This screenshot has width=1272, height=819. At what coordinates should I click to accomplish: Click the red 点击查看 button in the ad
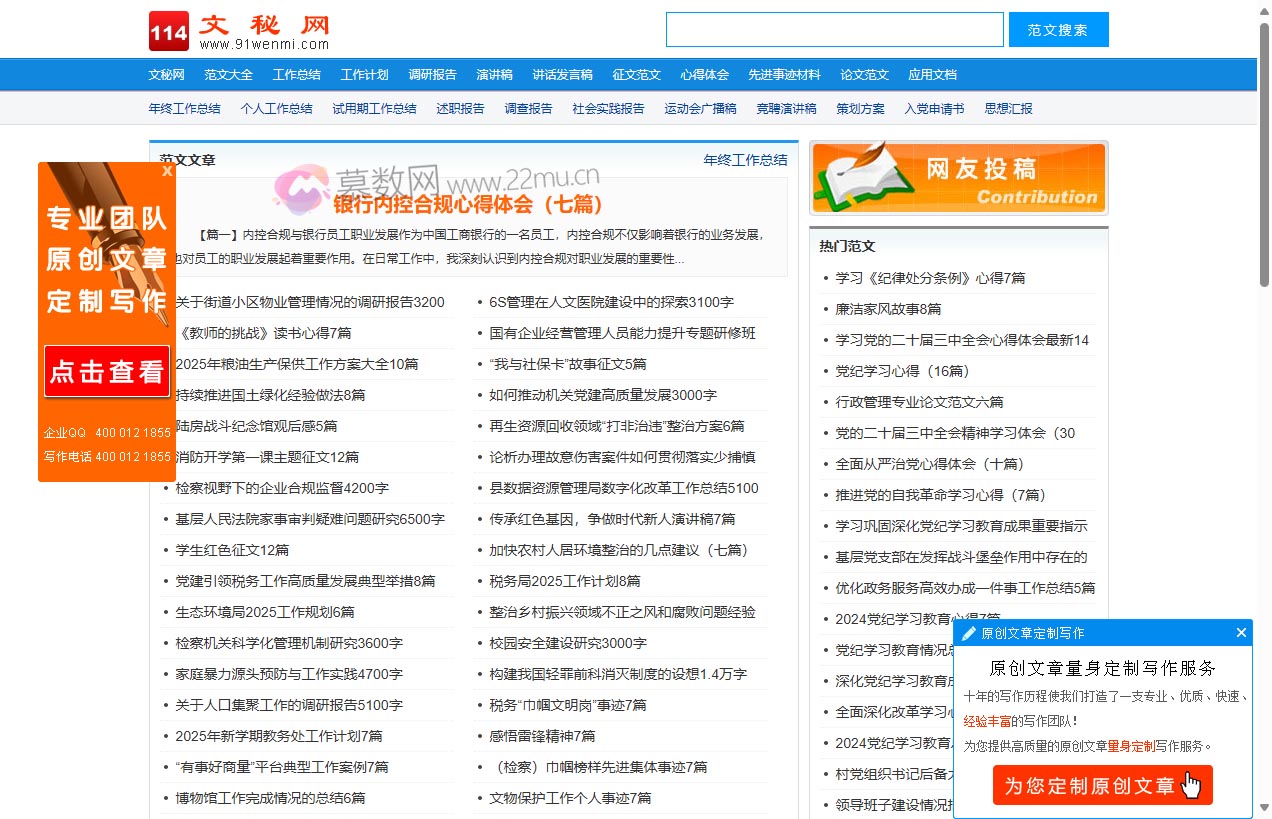(106, 372)
